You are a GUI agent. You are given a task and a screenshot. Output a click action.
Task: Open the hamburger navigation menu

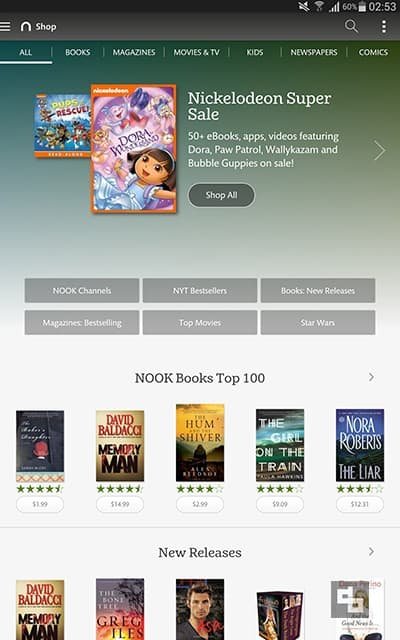click(5, 27)
